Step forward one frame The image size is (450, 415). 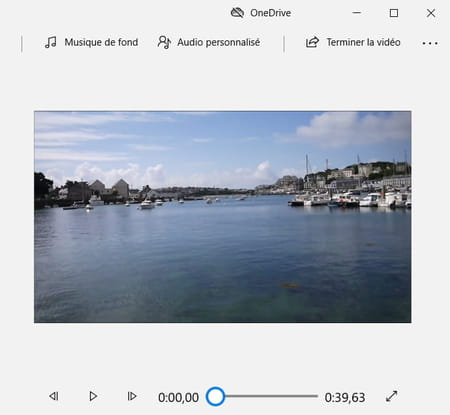[x=132, y=396]
